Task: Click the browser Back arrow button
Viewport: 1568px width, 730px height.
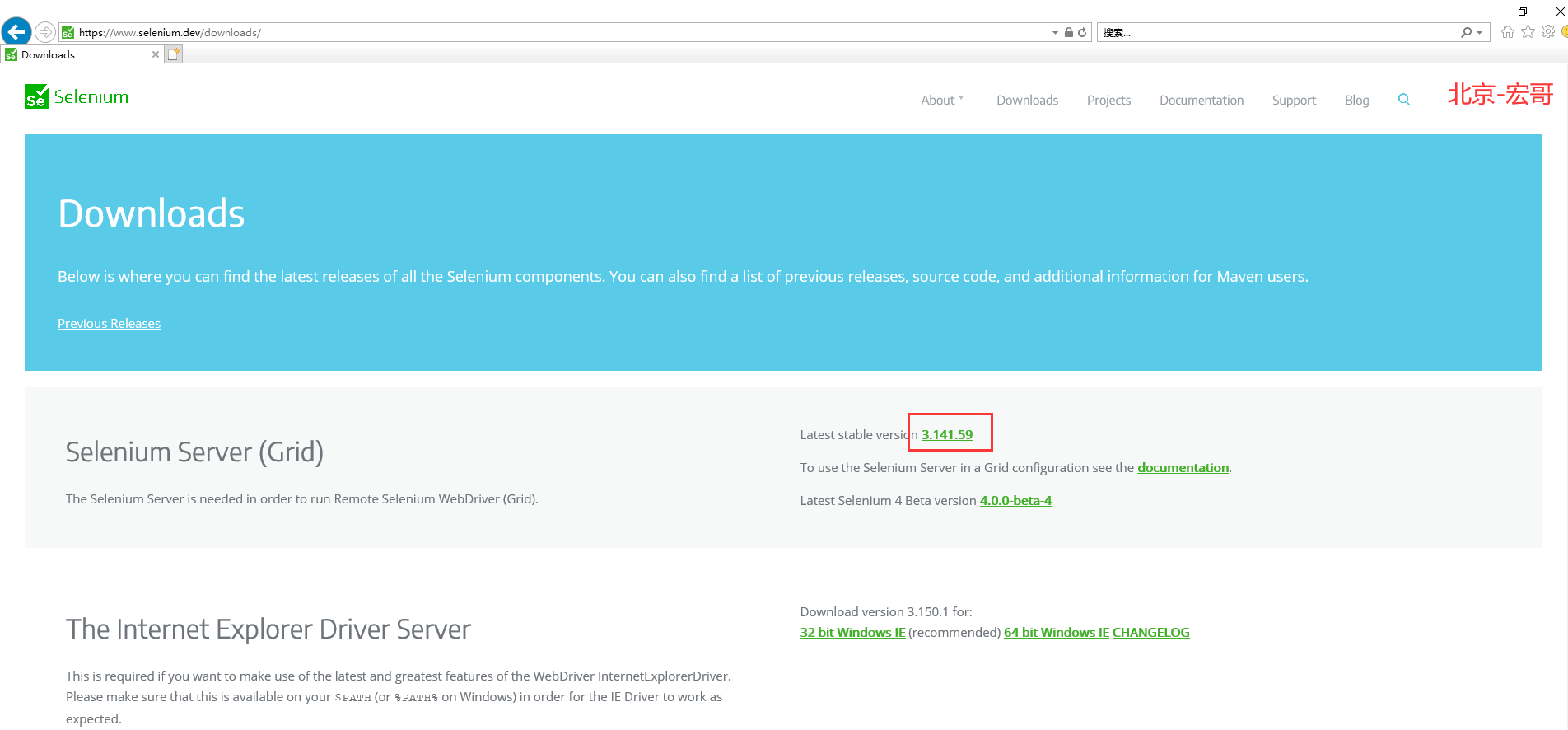Action: point(16,32)
